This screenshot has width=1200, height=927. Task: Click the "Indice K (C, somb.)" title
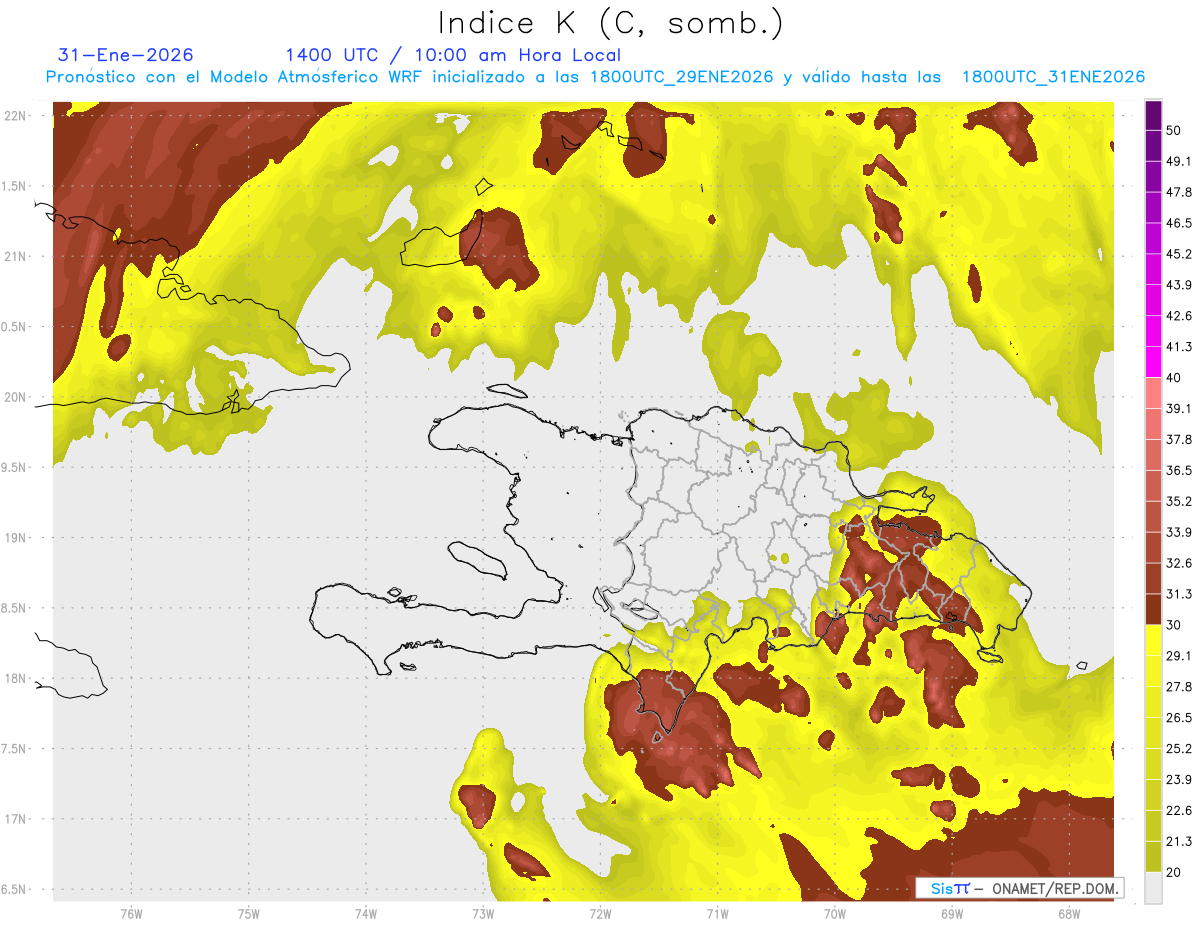click(x=610, y=23)
